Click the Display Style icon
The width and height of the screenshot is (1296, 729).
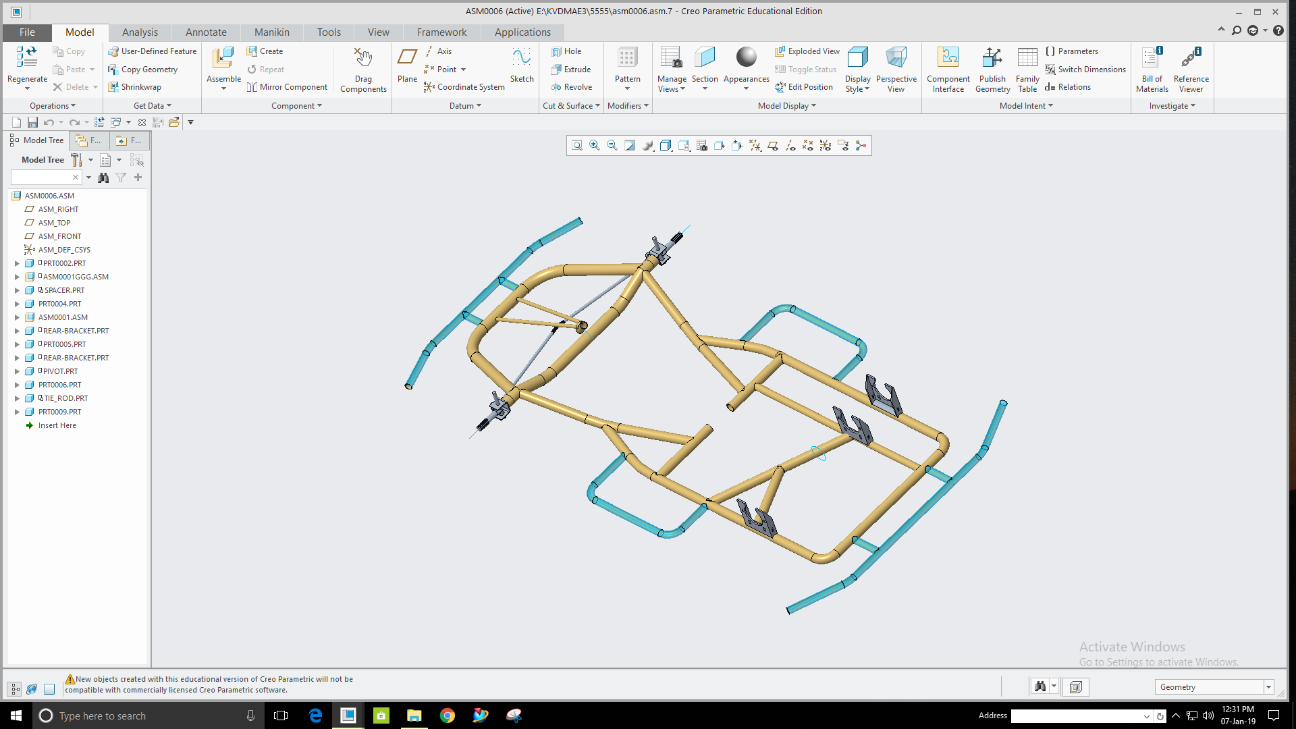[x=858, y=57]
